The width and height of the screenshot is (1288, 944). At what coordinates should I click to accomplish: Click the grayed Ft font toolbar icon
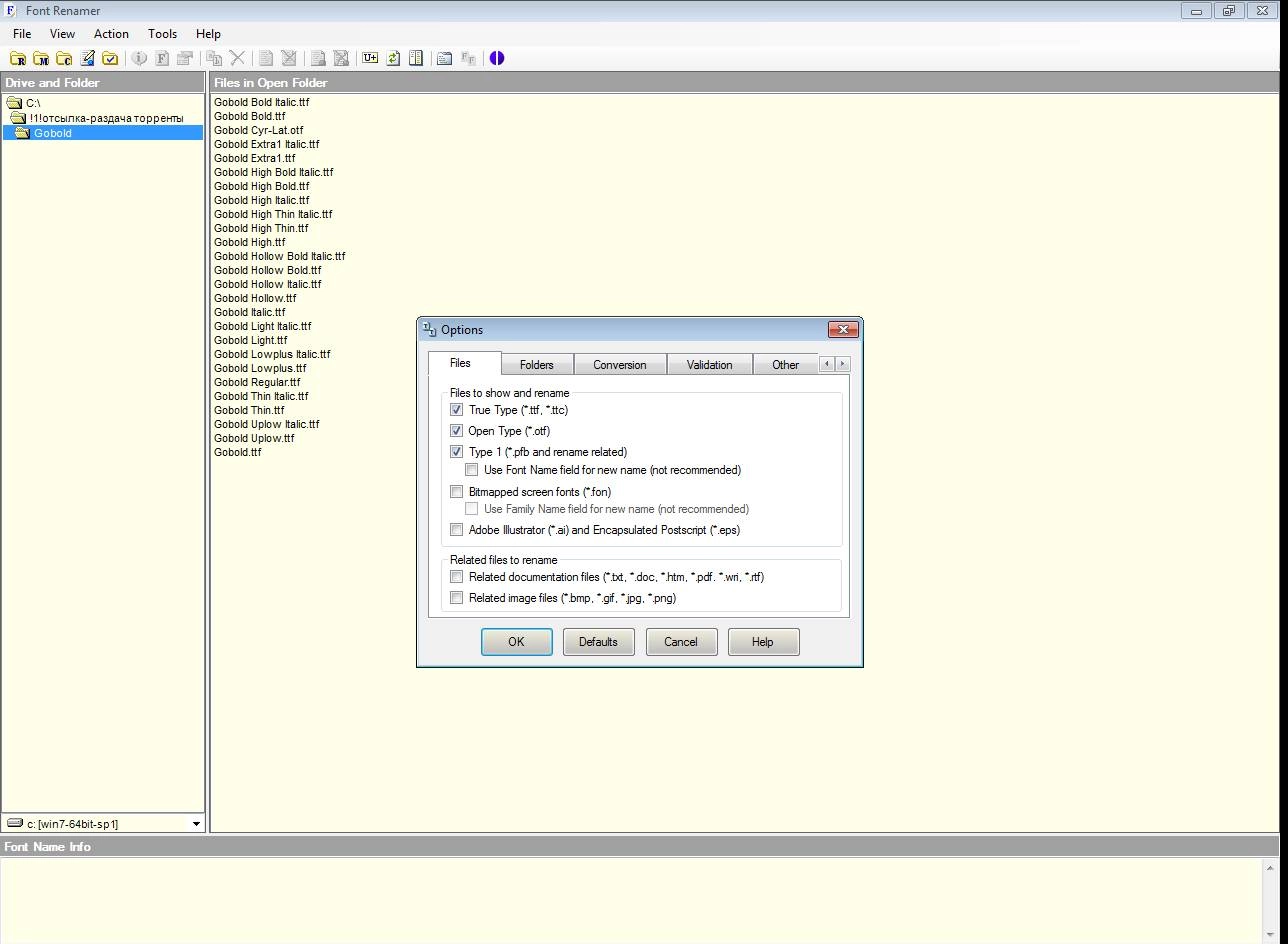[468, 58]
